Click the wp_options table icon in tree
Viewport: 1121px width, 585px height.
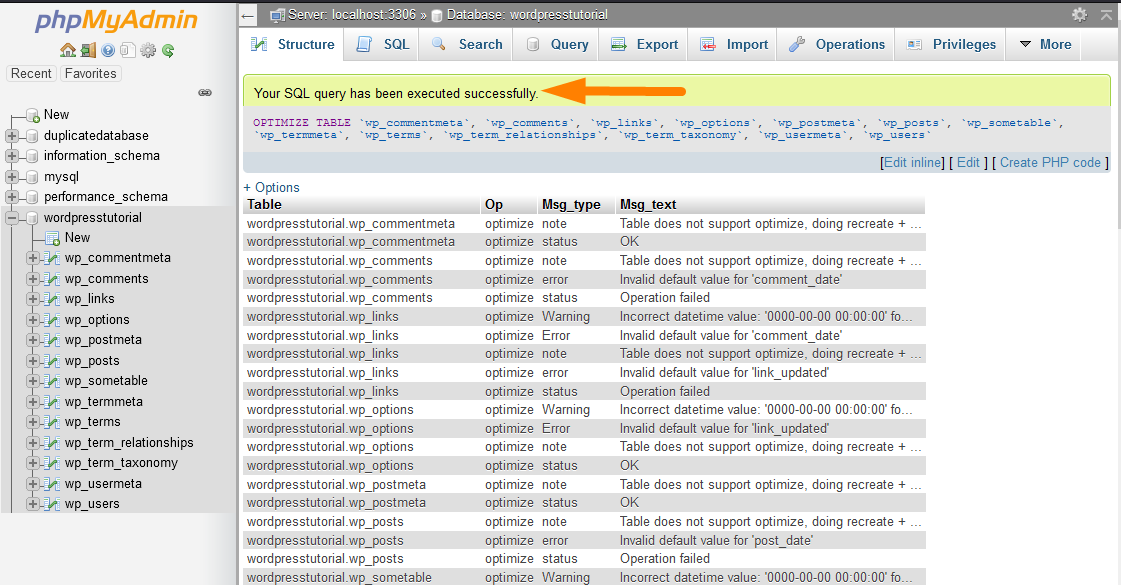pos(51,320)
